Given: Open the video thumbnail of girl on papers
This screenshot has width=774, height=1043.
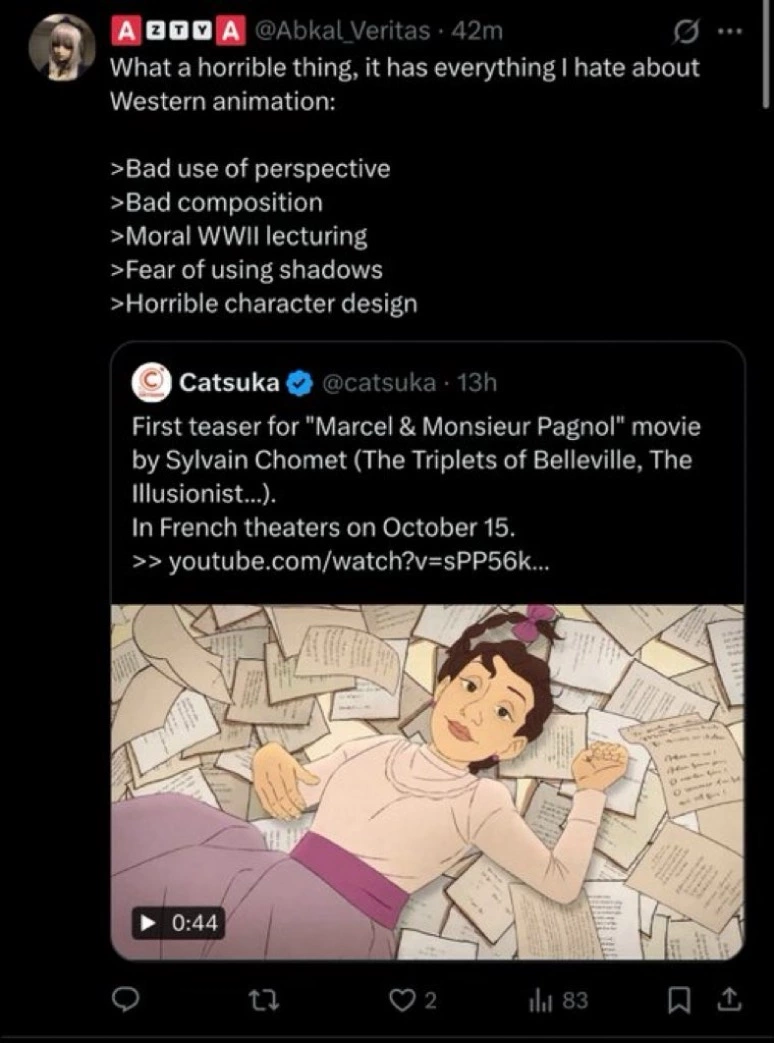Looking at the screenshot, I should click(x=428, y=782).
